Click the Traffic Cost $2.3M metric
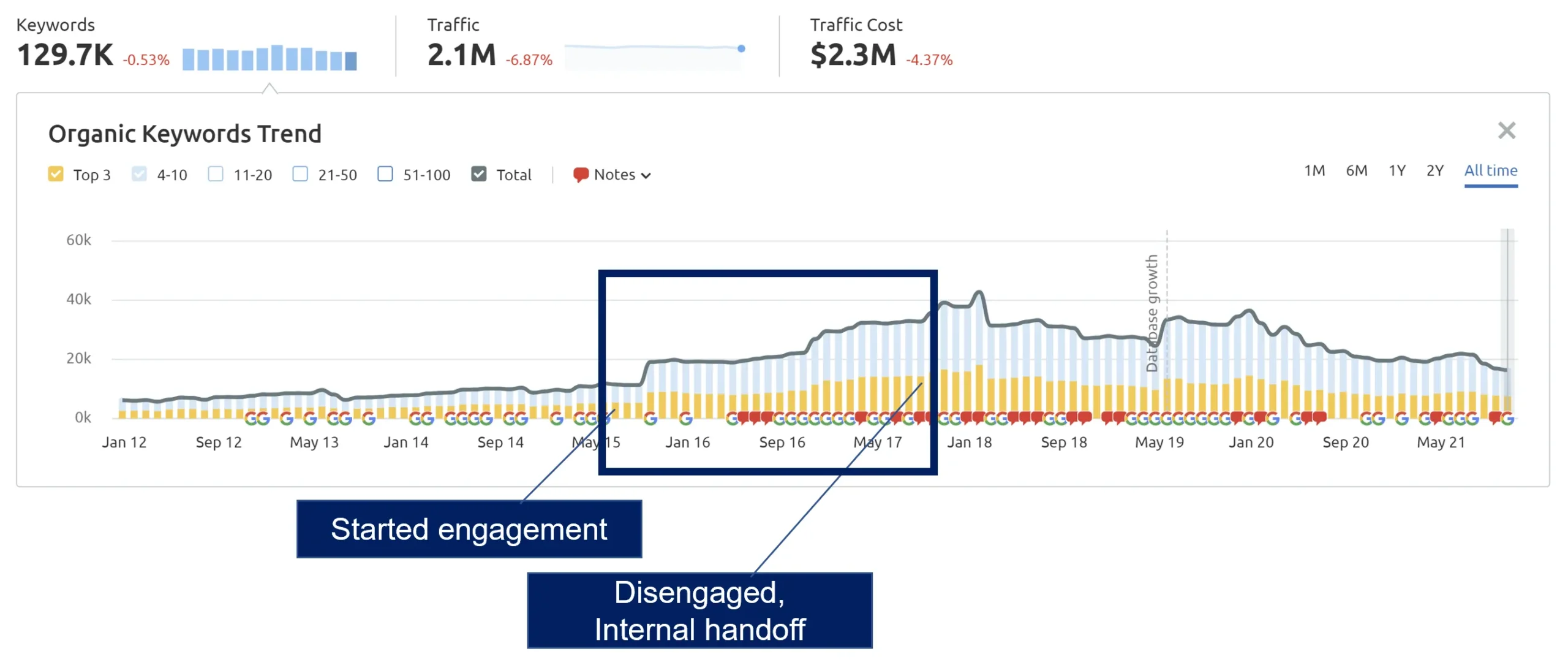Screen dimensions: 1568x665 852,55
